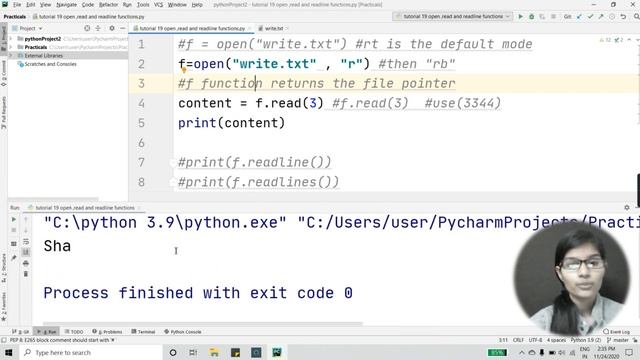Open Search Everywhere magnifier icon
This screenshot has width=640, height=360.
636,17
